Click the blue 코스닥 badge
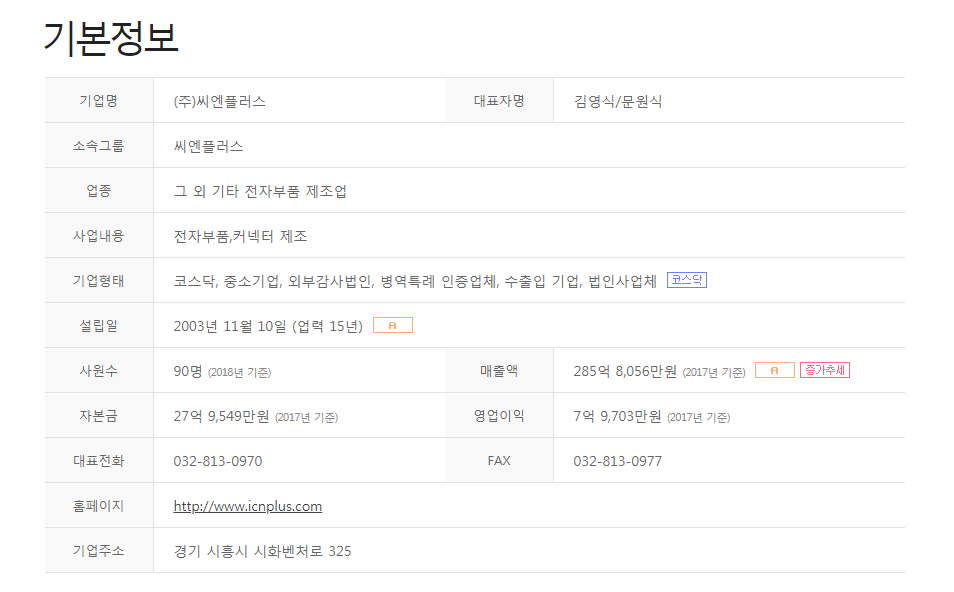Screen dimensions: 954x592 coord(686,280)
